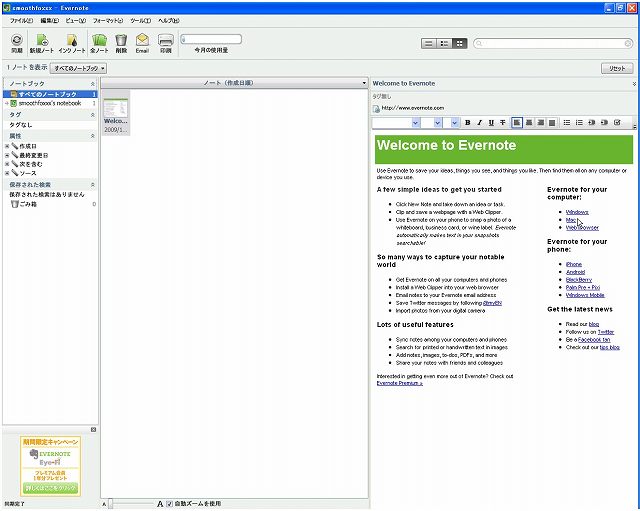Insert a to-do checkbox

click(617, 122)
